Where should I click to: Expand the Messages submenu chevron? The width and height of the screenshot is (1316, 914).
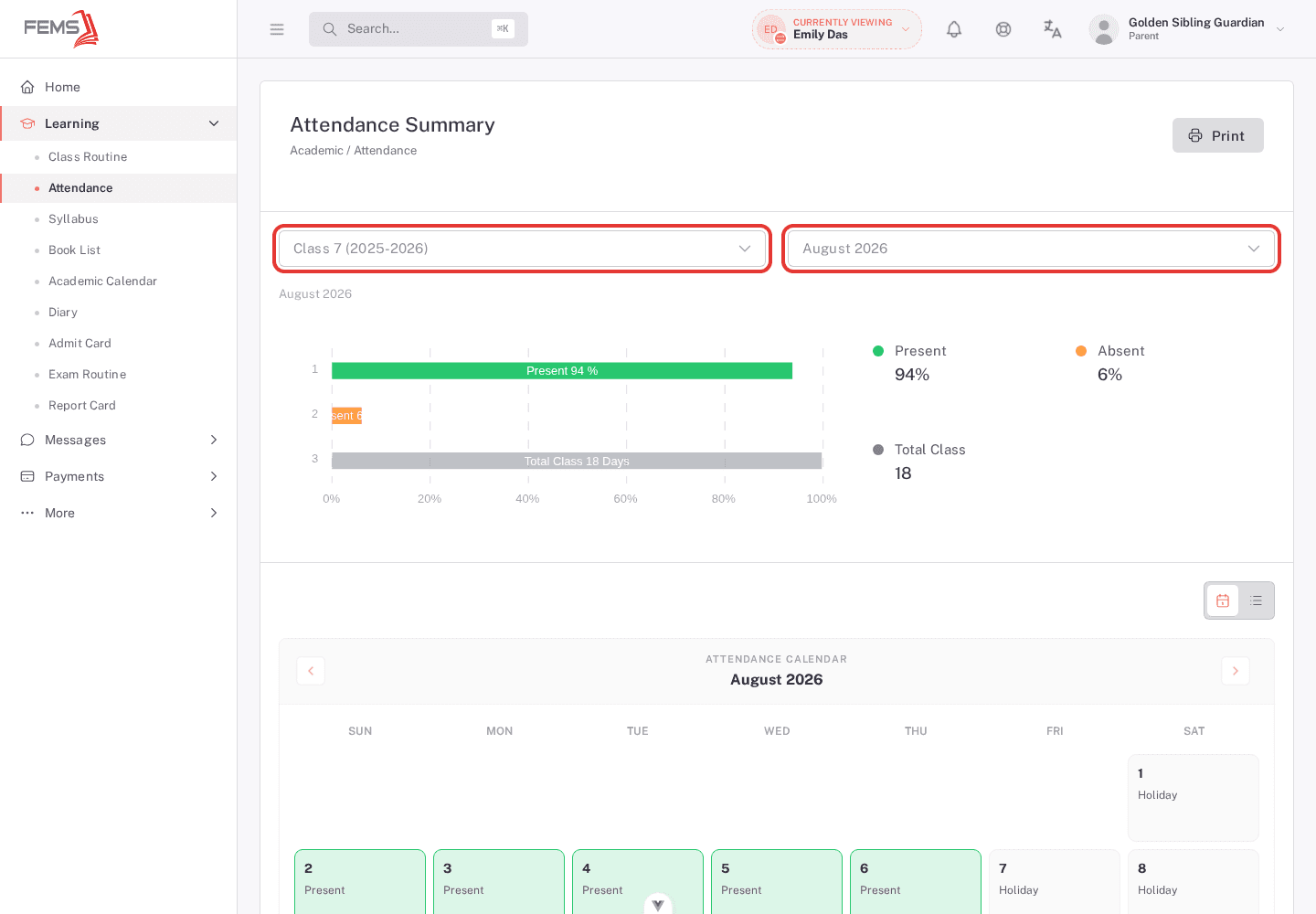(214, 440)
